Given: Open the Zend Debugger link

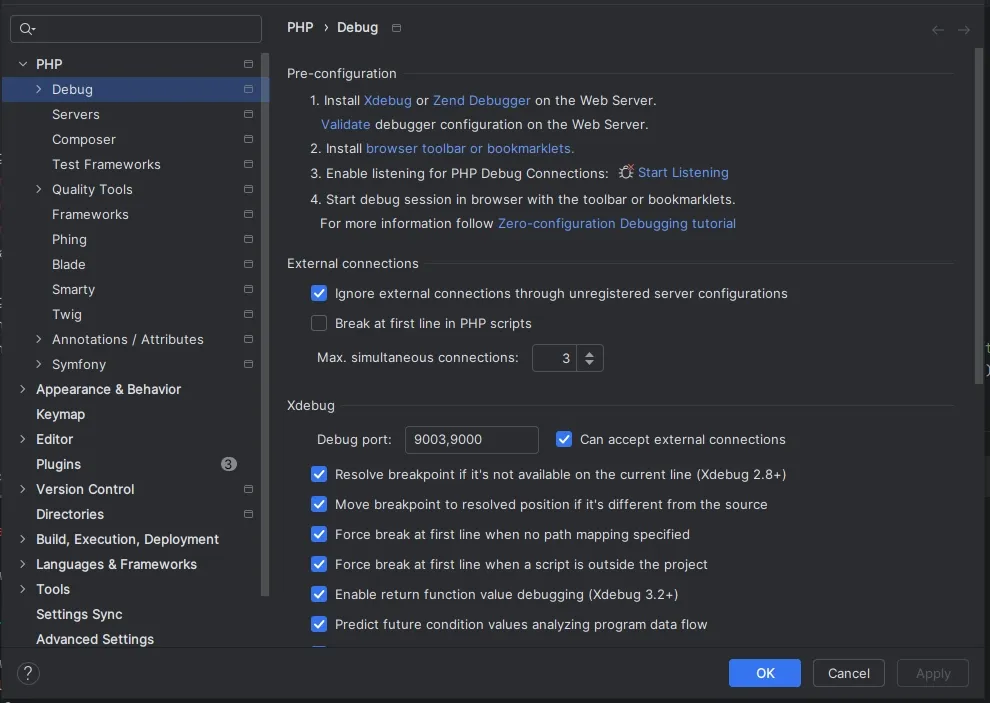Looking at the screenshot, I should pyautogui.click(x=482, y=100).
